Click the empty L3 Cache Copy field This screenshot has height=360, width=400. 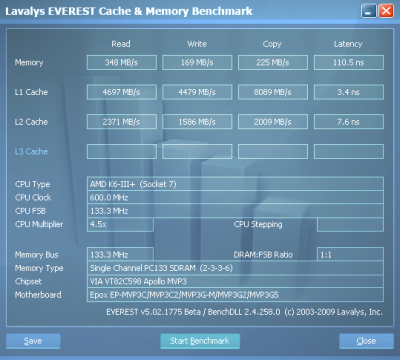coord(273,151)
